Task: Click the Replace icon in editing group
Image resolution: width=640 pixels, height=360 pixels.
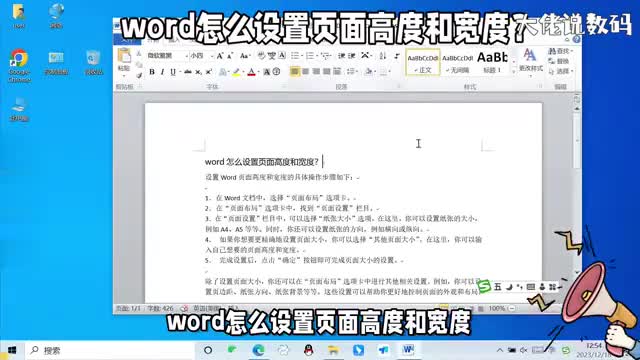Action: coord(559,61)
